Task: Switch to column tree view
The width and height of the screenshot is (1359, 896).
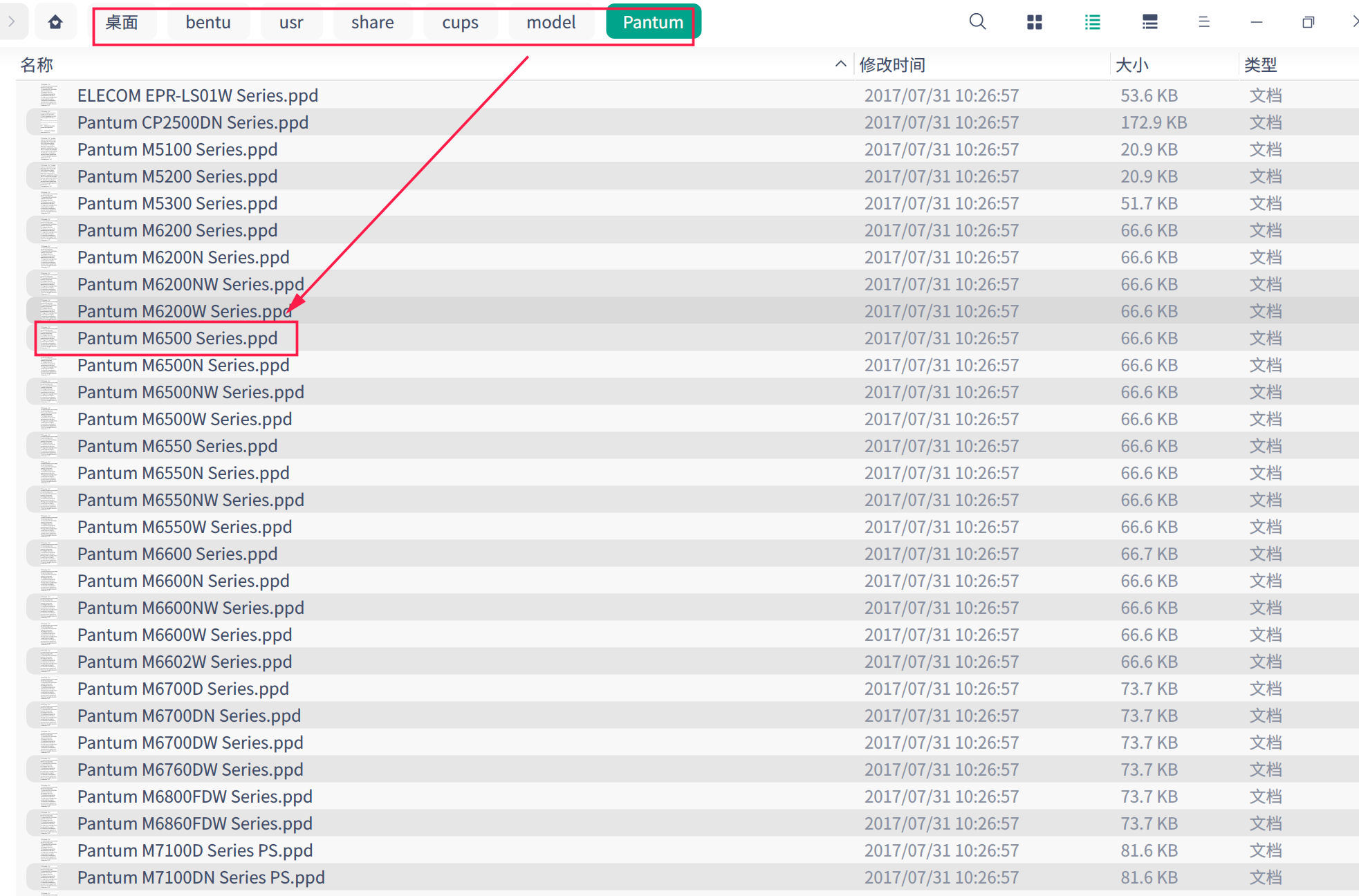Action: point(1150,22)
